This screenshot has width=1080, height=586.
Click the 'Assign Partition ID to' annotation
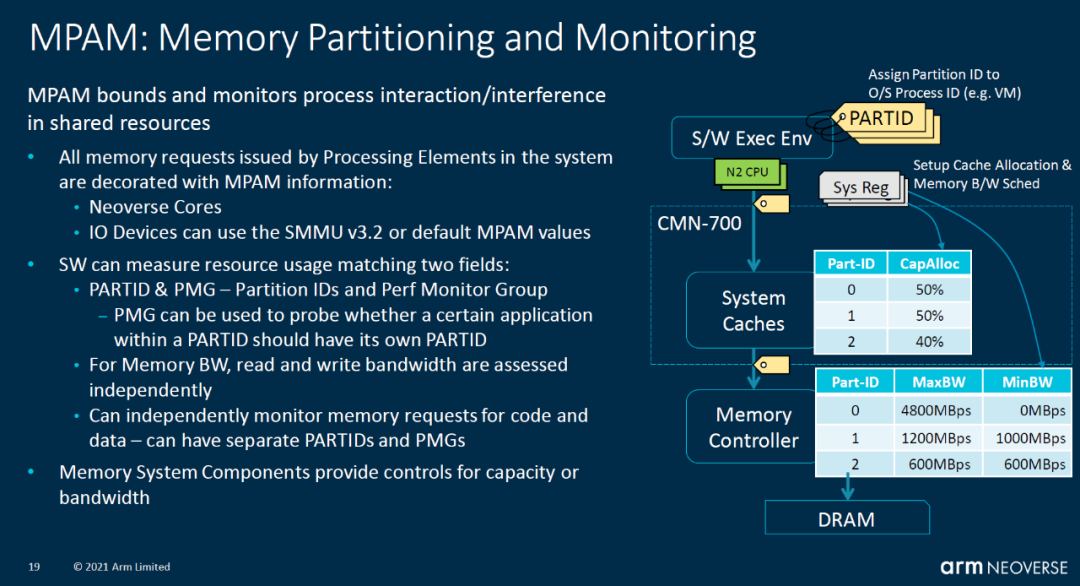[x=933, y=74]
